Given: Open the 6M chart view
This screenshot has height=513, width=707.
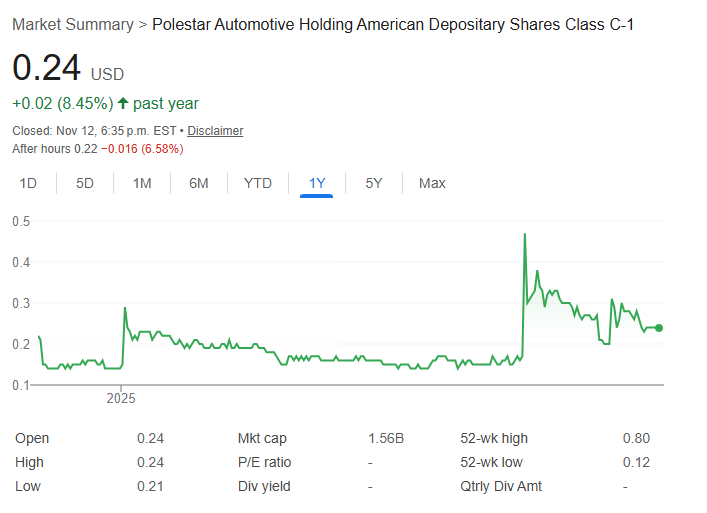Looking at the screenshot, I should (199, 183).
